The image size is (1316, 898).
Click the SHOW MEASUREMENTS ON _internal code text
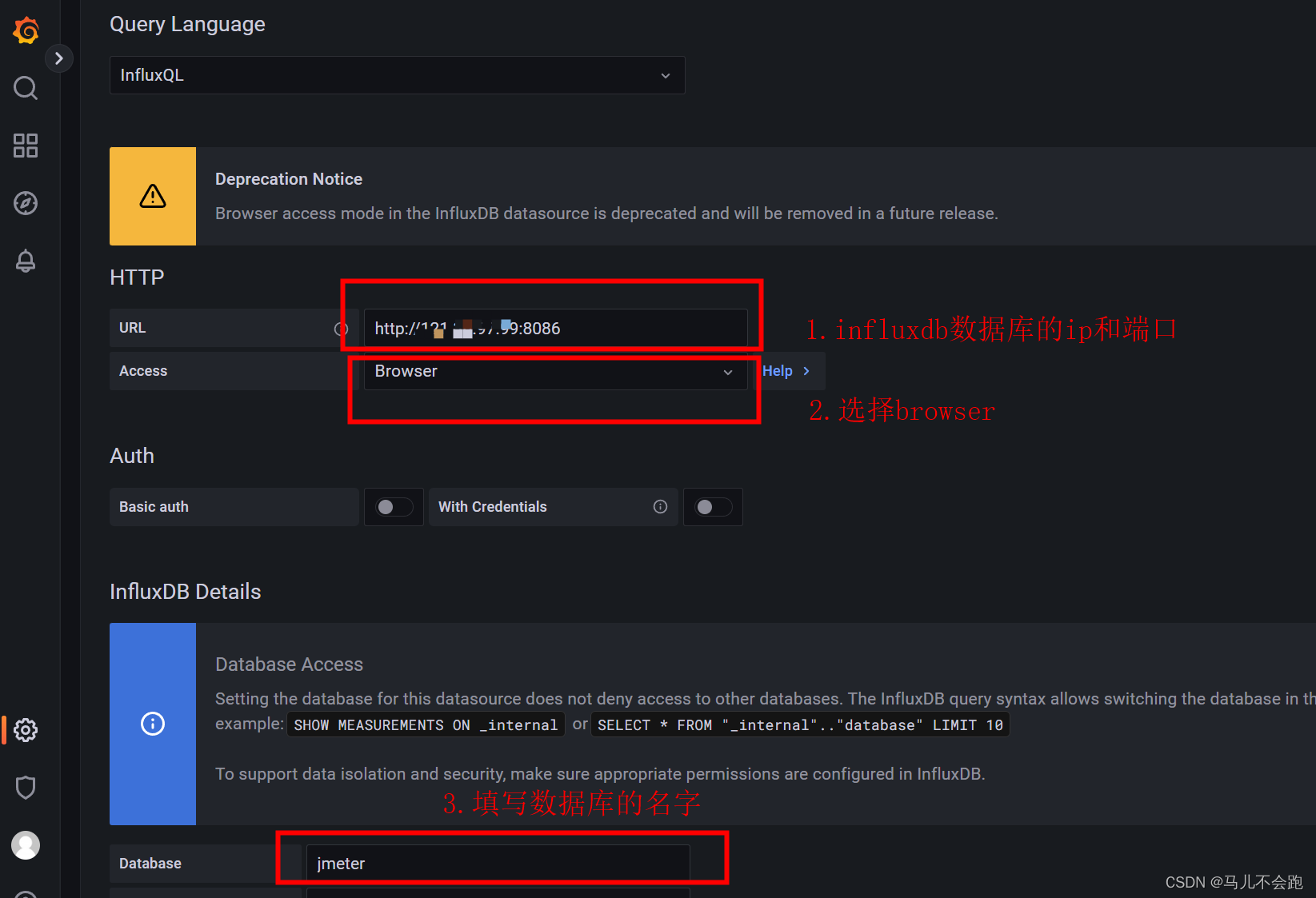point(426,725)
